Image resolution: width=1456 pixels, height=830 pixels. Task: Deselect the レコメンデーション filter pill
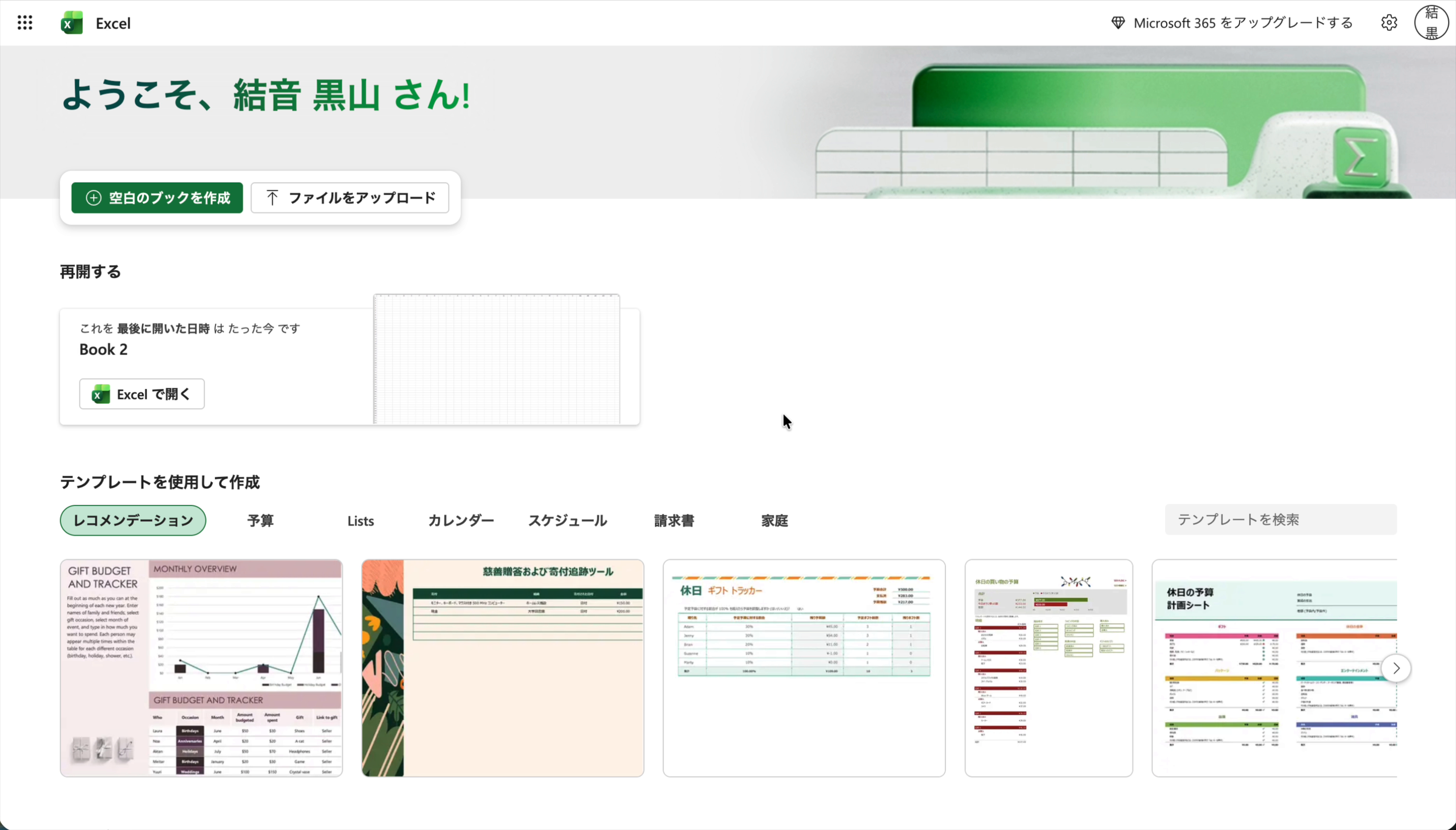pyautogui.click(x=133, y=520)
